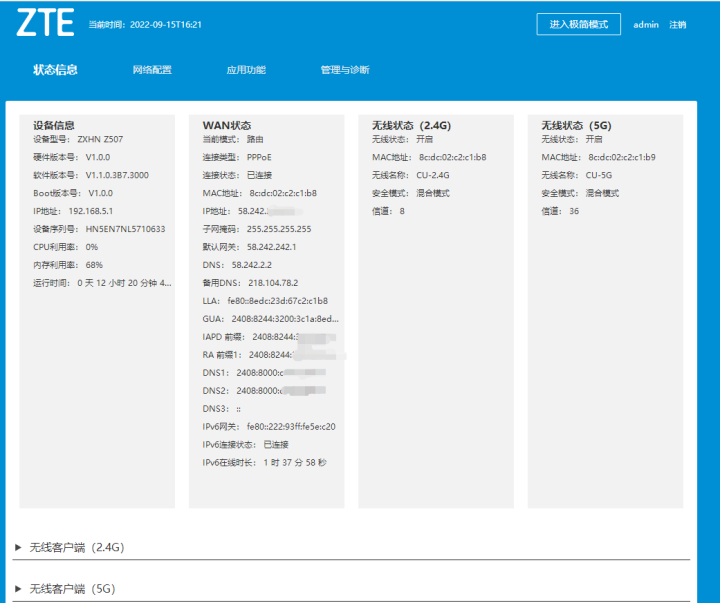The image size is (720, 603).
Task: Switch to the 应用功能 tab
Action: coord(246,70)
